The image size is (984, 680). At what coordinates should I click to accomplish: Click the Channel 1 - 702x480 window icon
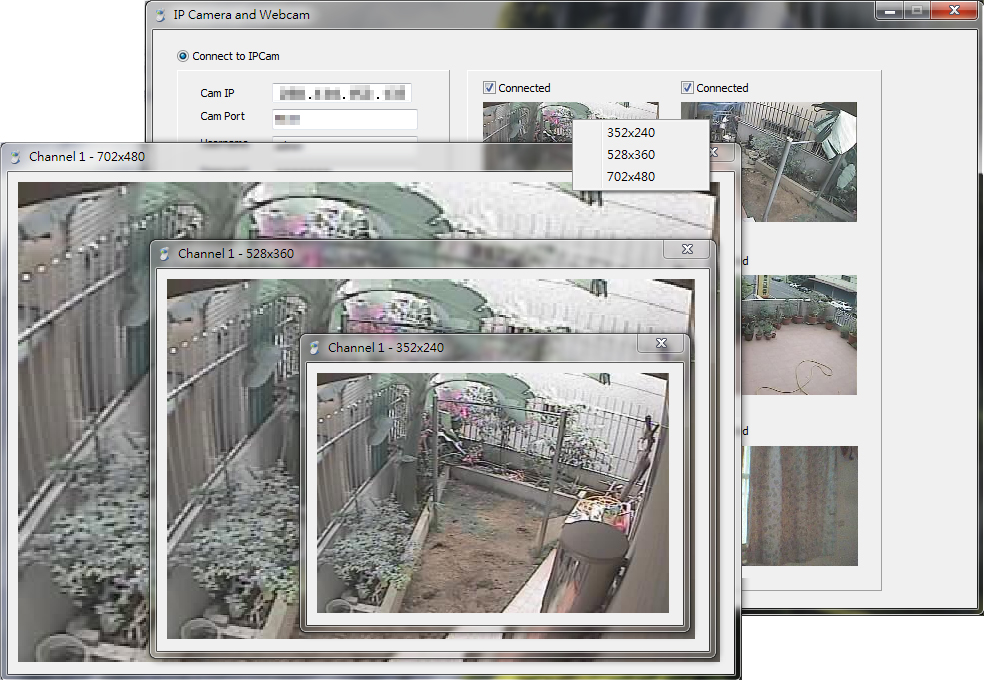(16, 157)
